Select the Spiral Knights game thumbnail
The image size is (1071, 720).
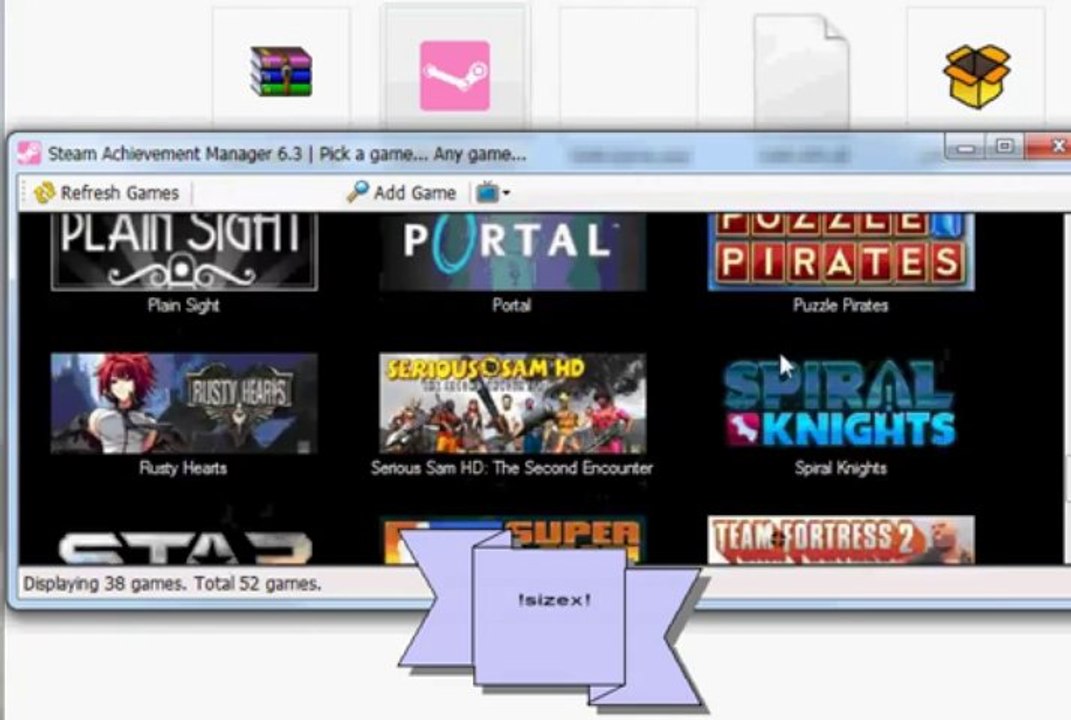pyautogui.click(x=841, y=403)
